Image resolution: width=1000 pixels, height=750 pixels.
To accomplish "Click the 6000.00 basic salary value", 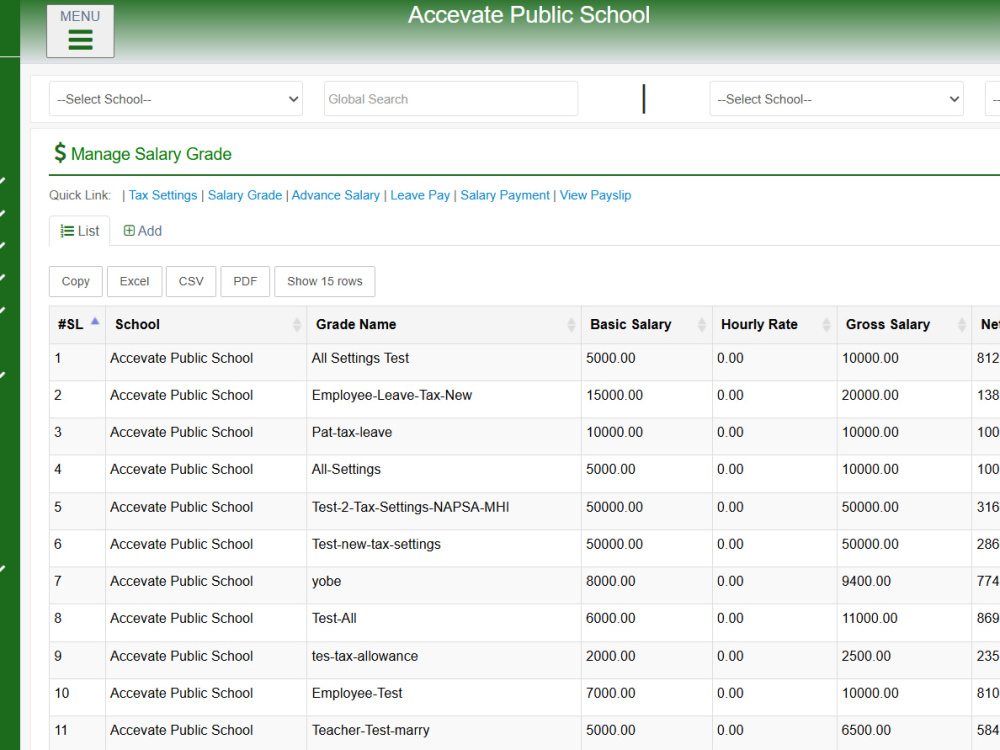I will click(x=611, y=618).
